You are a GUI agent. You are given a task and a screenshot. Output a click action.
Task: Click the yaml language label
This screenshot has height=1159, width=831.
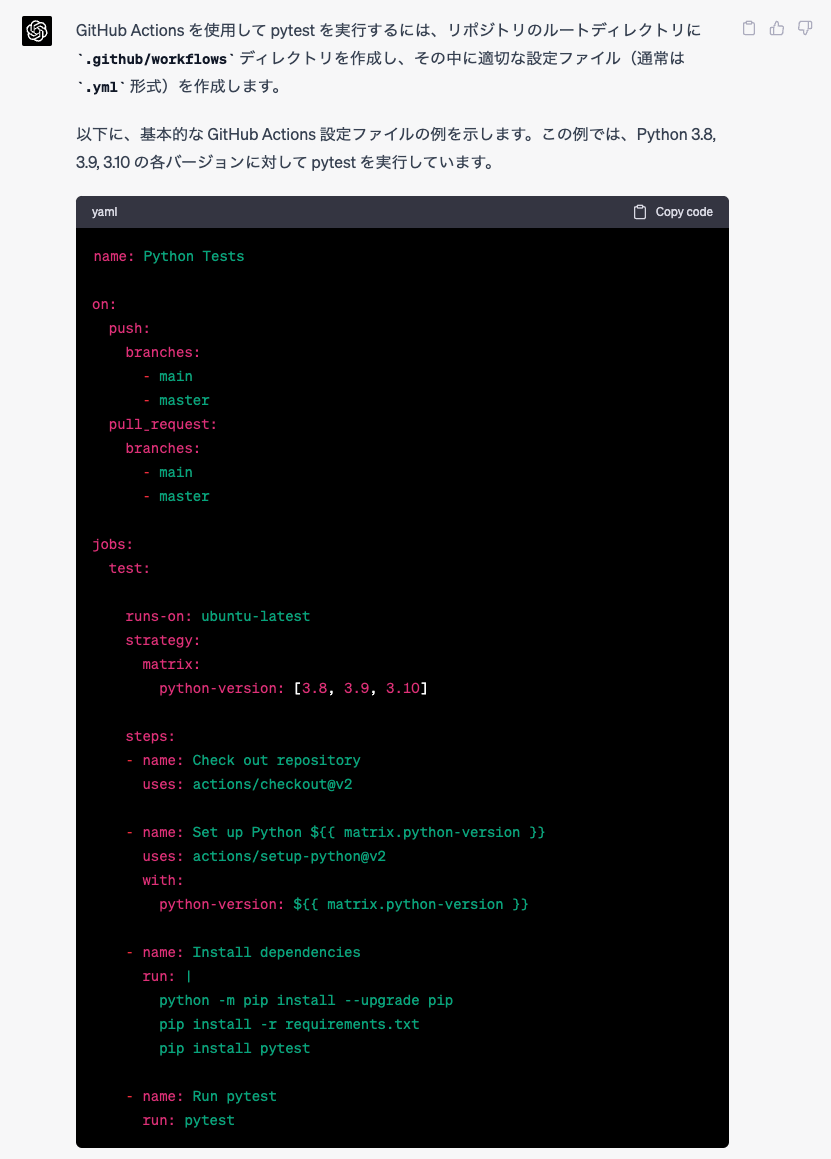[x=104, y=212]
